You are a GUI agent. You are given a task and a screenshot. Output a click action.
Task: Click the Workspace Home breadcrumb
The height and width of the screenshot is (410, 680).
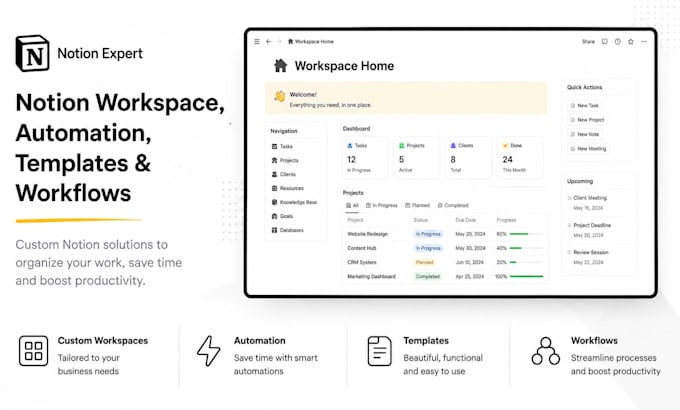coord(311,42)
